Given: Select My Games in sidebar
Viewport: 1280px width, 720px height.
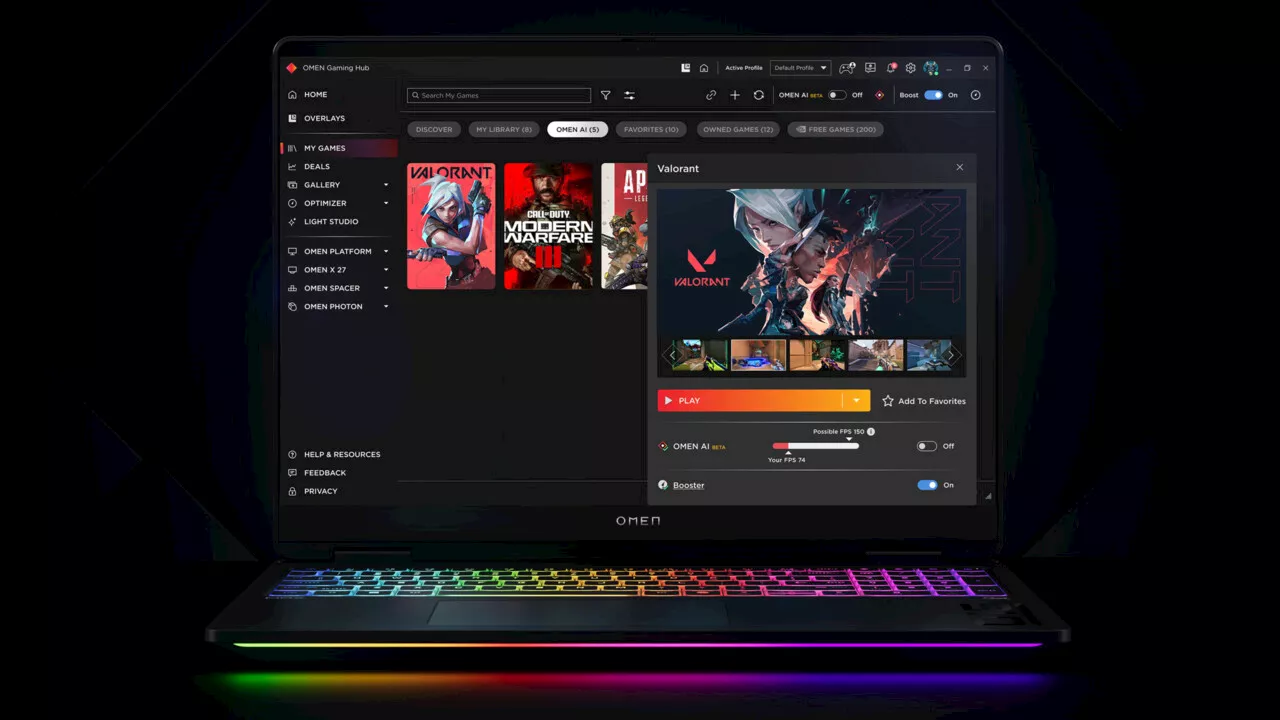Looking at the screenshot, I should click(339, 148).
